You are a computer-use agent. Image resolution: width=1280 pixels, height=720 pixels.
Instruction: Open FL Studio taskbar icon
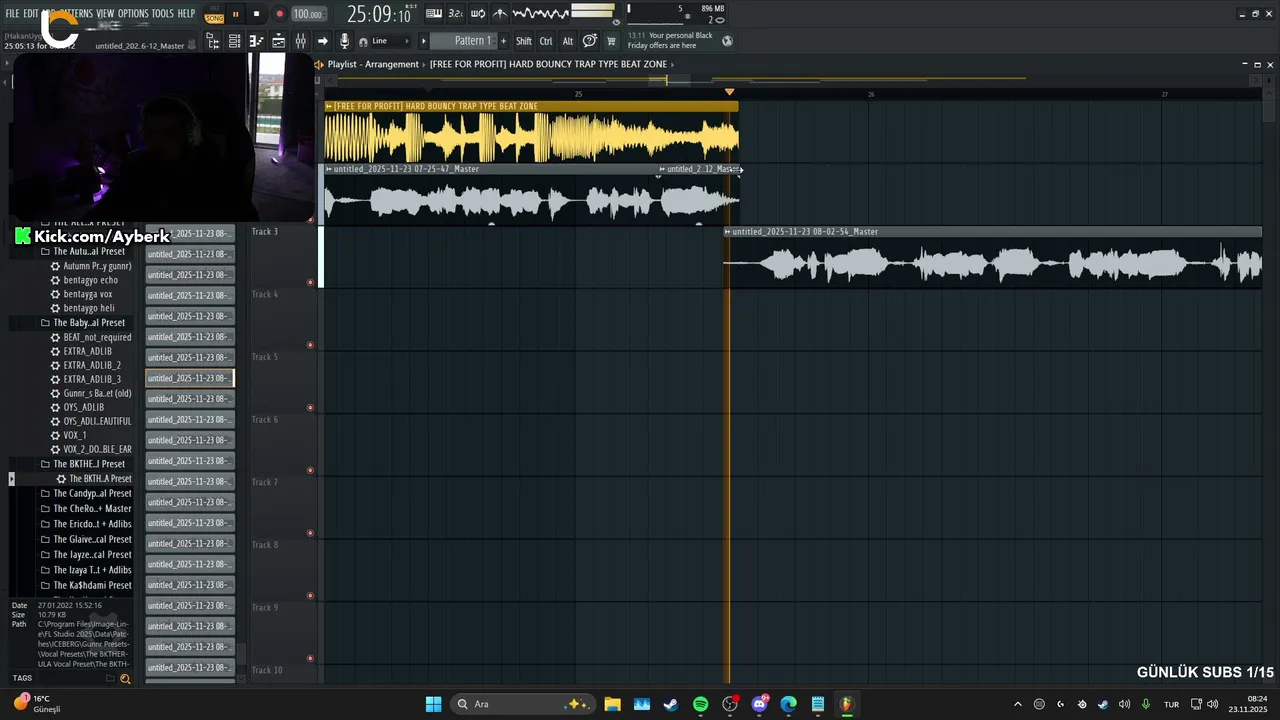[x=847, y=704]
